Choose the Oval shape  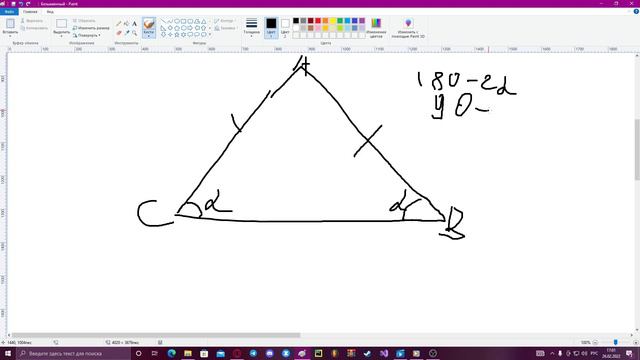(x=177, y=21)
